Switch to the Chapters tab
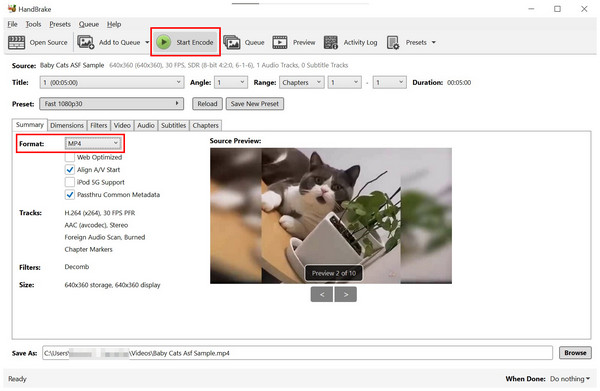The height and width of the screenshot is (391, 600). [x=205, y=125]
